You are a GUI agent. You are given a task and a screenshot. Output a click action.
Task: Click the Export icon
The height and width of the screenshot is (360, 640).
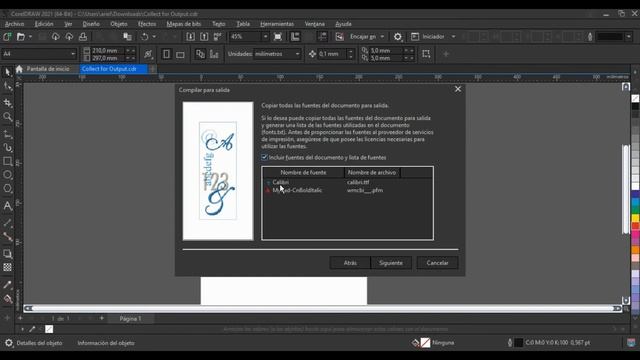click(204, 37)
